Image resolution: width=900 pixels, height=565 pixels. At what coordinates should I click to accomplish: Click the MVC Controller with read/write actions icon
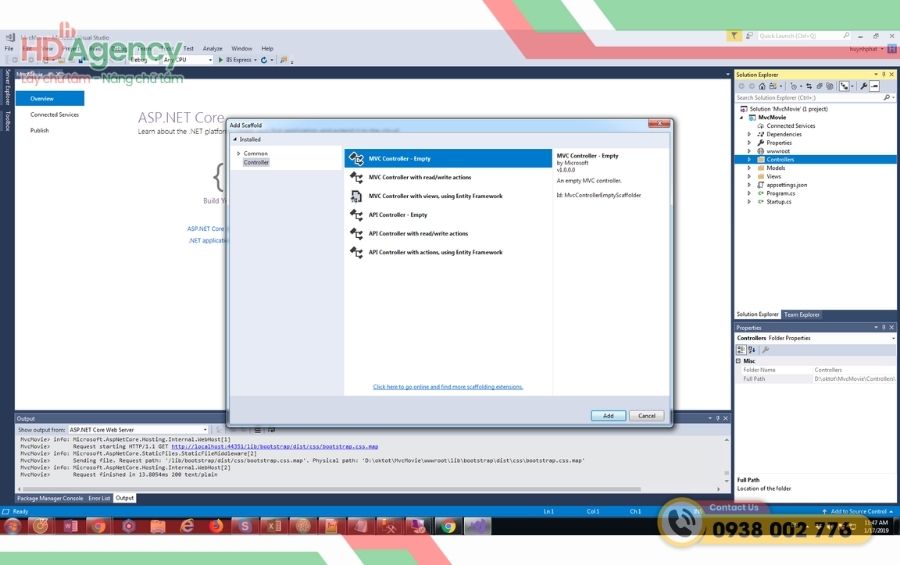(x=356, y=178)
